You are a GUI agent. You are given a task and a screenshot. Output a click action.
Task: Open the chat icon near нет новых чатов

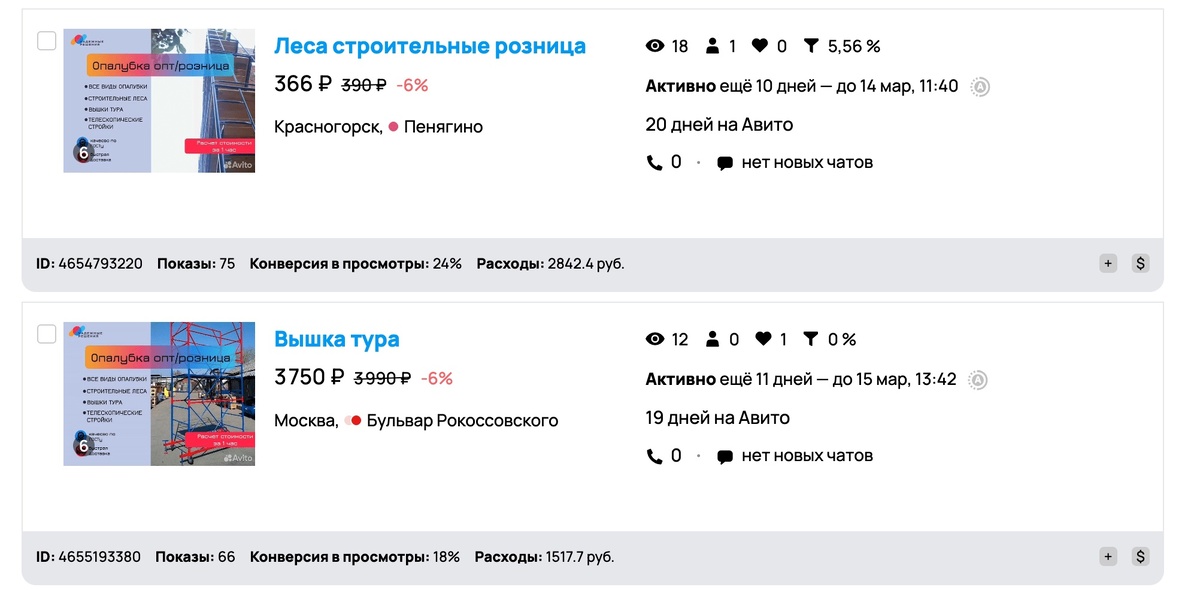(x=724, y=161)
